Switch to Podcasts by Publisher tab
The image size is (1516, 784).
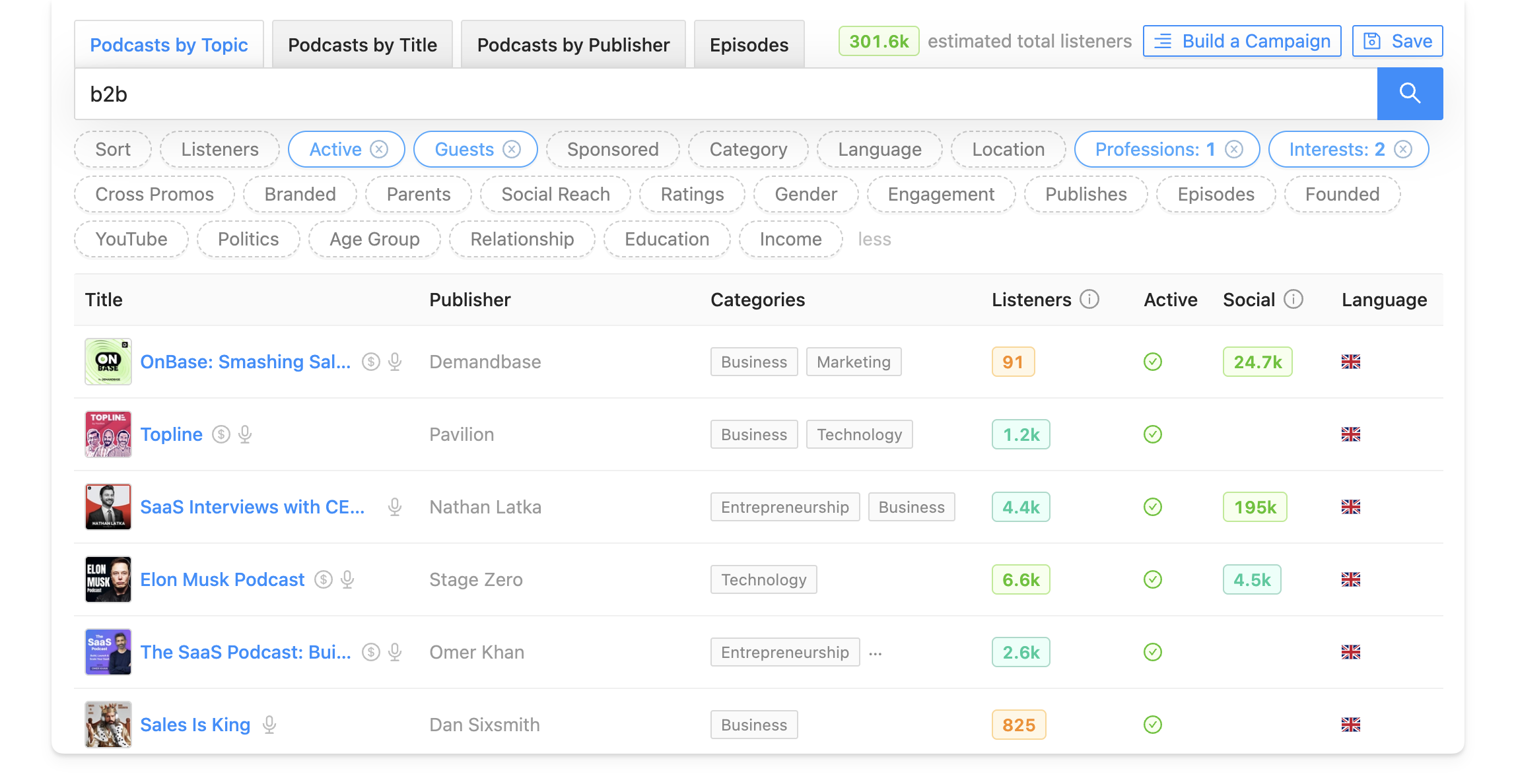click(572, 44)
